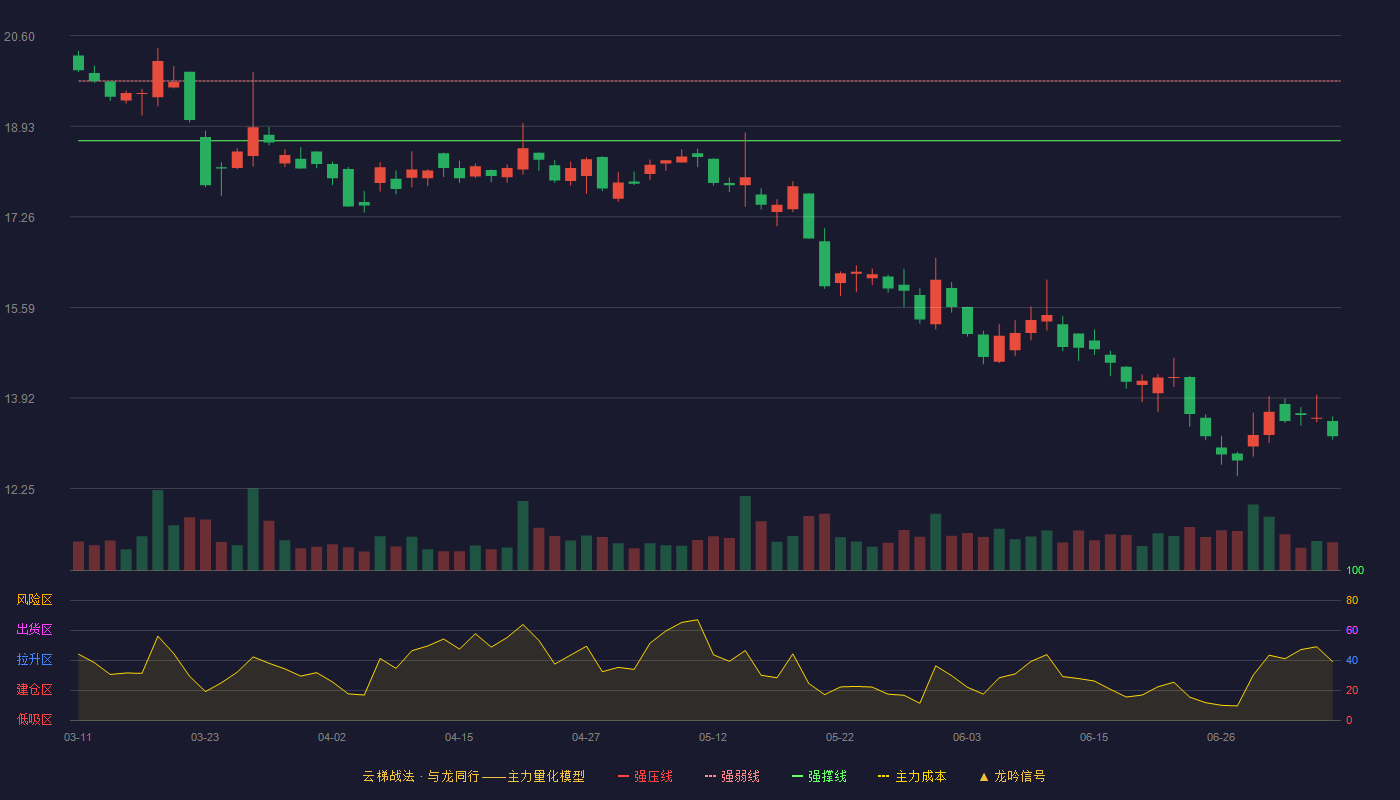Select the 建仓区 zone label
The height and width of the screenshot is (800, 1400).
pyautogui.click(x=34, y=690)
